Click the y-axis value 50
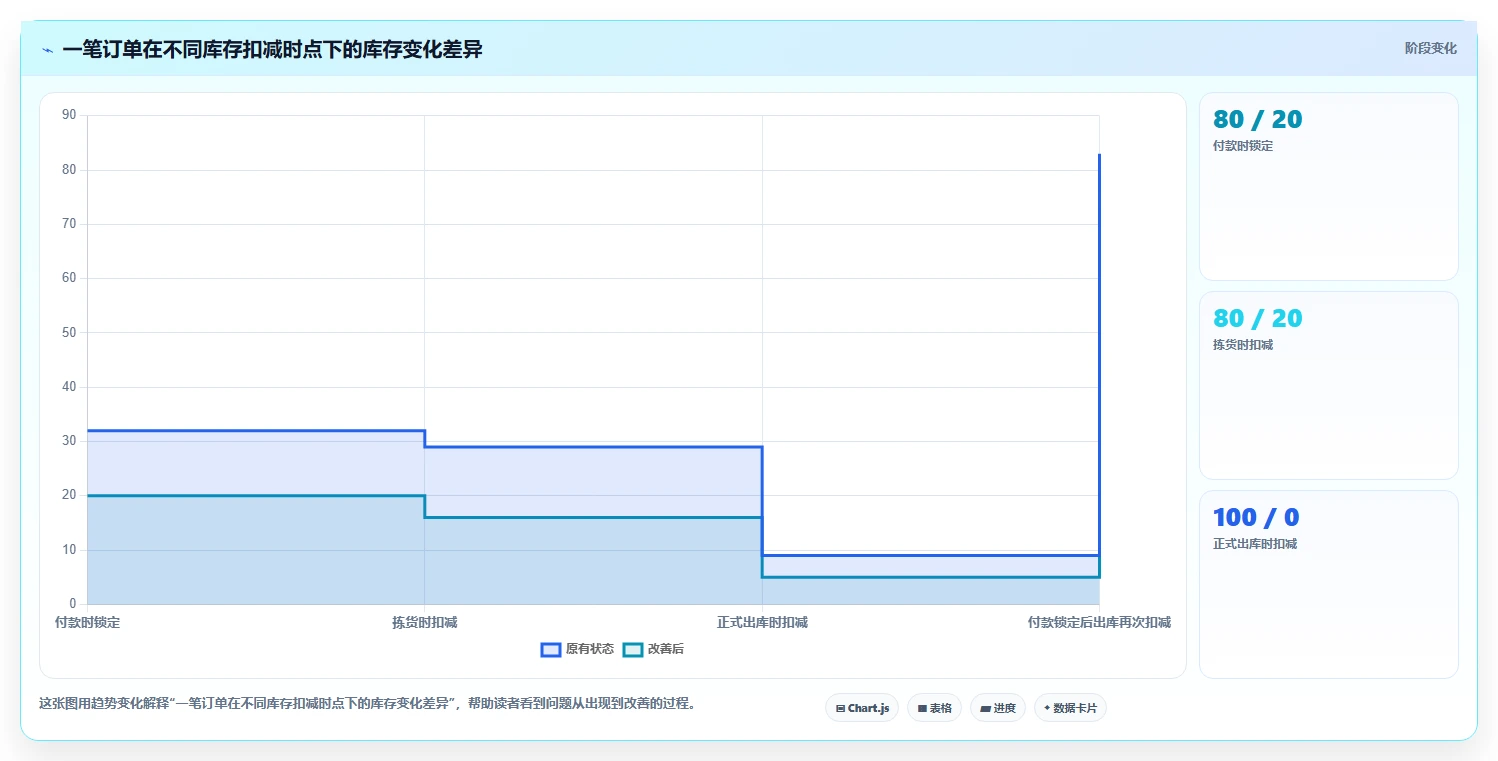 tap(69, 332)
